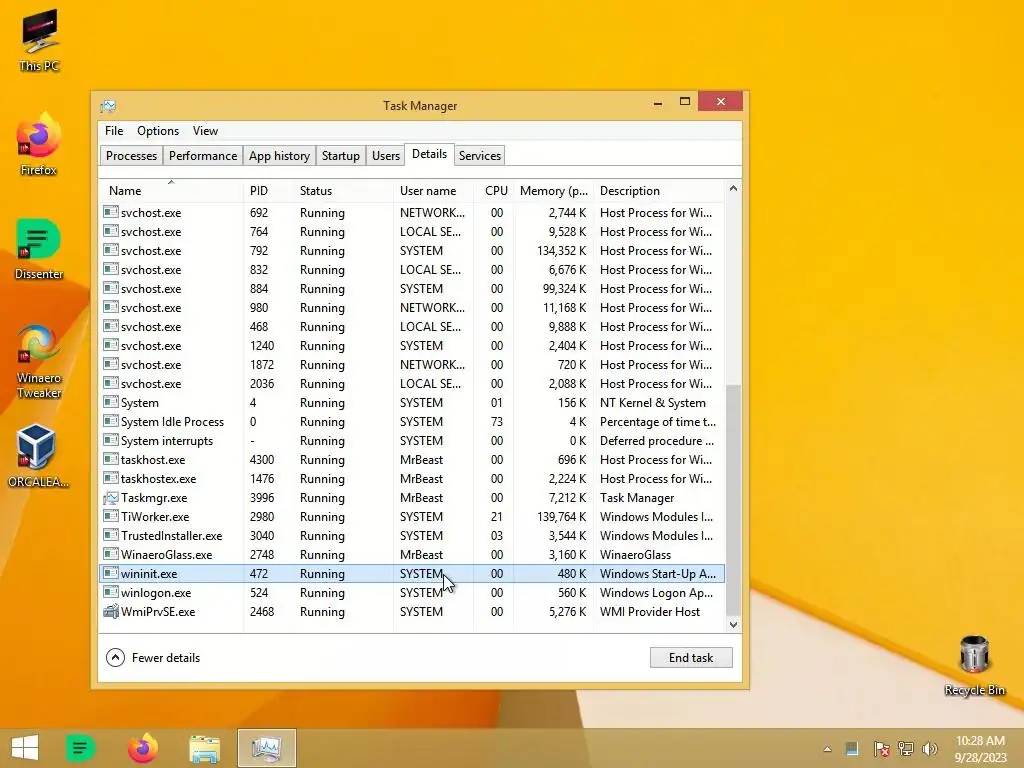Collapse with Fewer details button

153,658
